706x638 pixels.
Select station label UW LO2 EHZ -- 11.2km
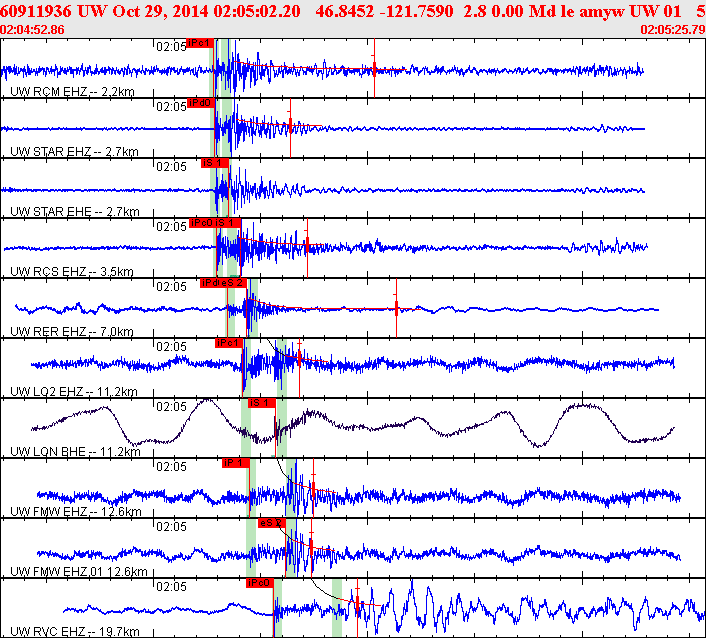[x=73, y=392]
